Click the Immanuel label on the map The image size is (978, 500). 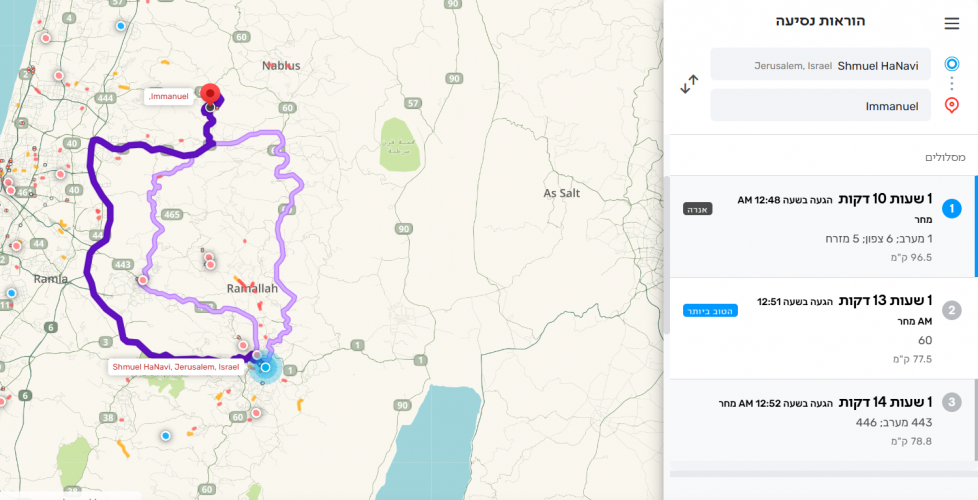pyautogui.click(x=167, y=97)
